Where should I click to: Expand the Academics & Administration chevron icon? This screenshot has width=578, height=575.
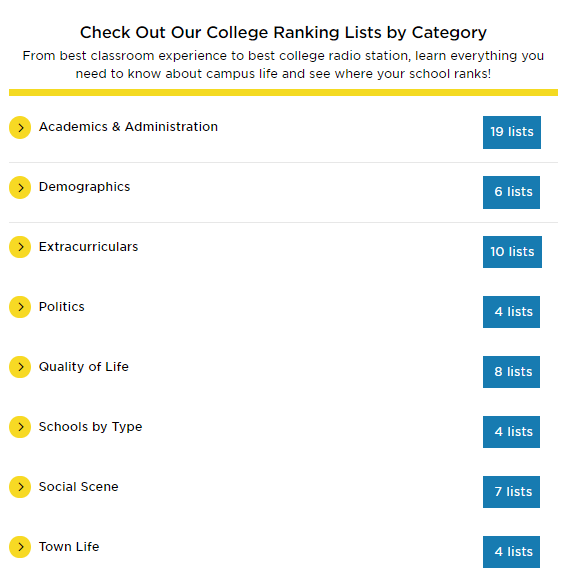click(20, 128)
